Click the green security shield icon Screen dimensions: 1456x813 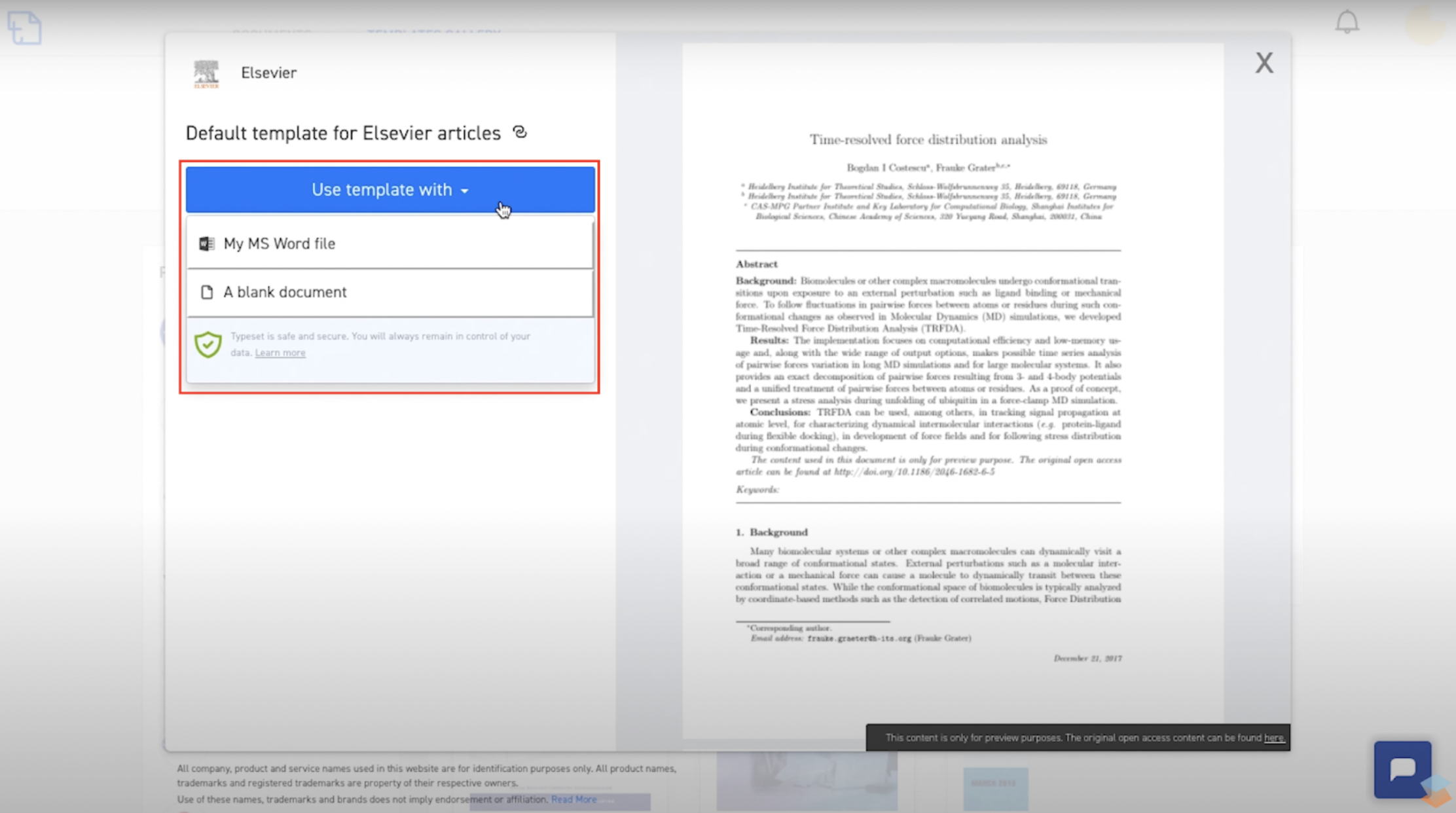tap(208, 344)
